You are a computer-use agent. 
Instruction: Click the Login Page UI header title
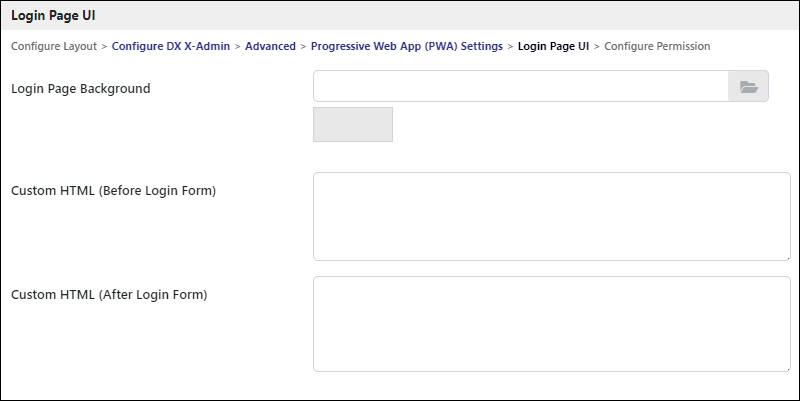pos(53,15)
